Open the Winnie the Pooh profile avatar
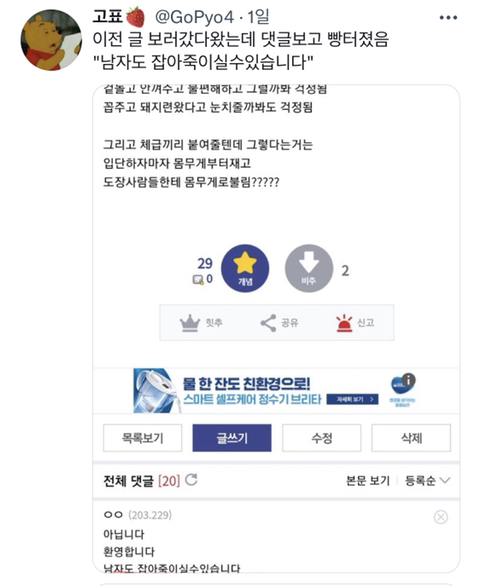 click(x=51, y=40)
